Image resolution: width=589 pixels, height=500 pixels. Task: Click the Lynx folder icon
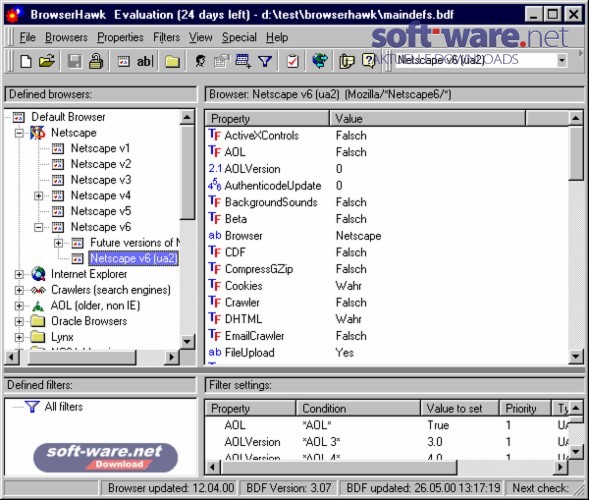click(38, 337)
